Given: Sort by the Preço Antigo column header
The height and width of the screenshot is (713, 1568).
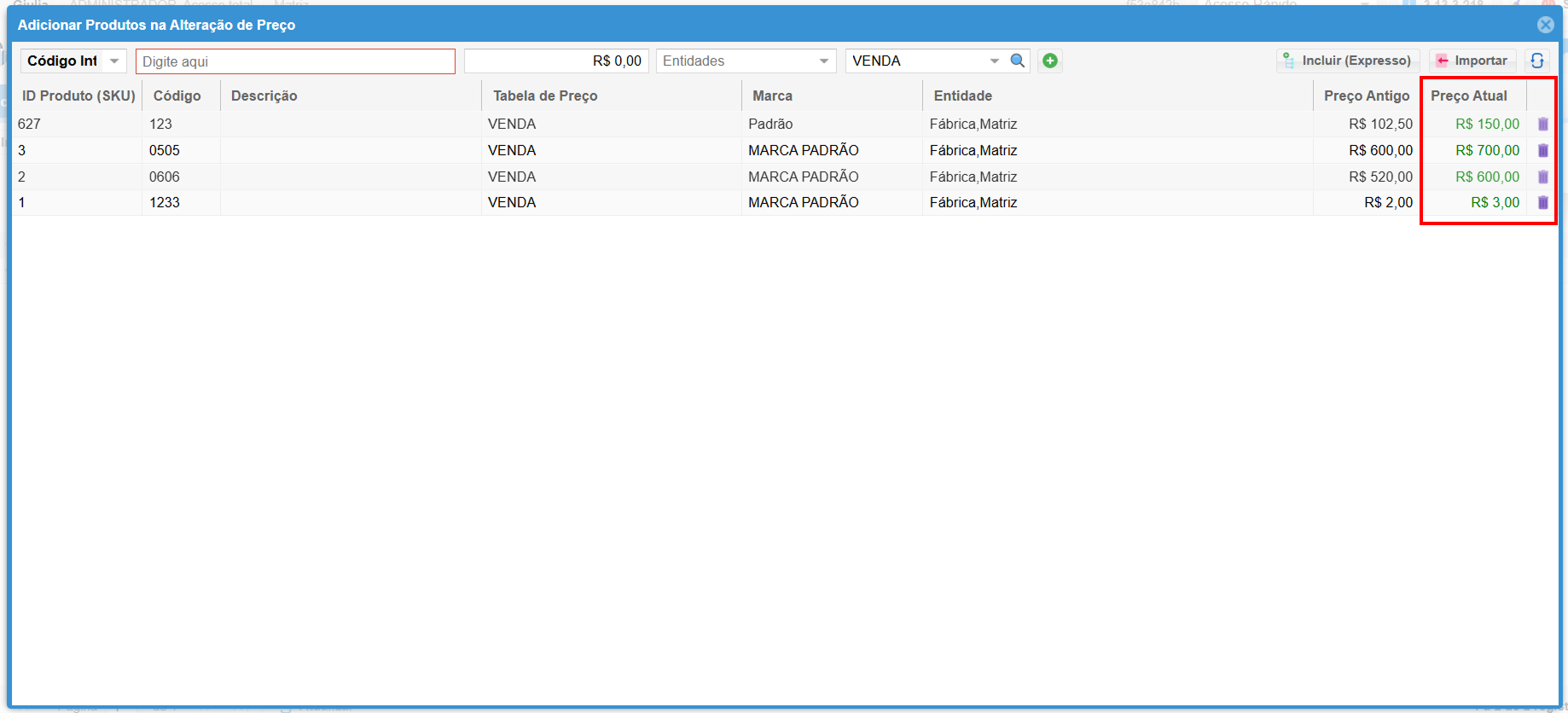Looking at the screenshot, I should click(1366, 96).
